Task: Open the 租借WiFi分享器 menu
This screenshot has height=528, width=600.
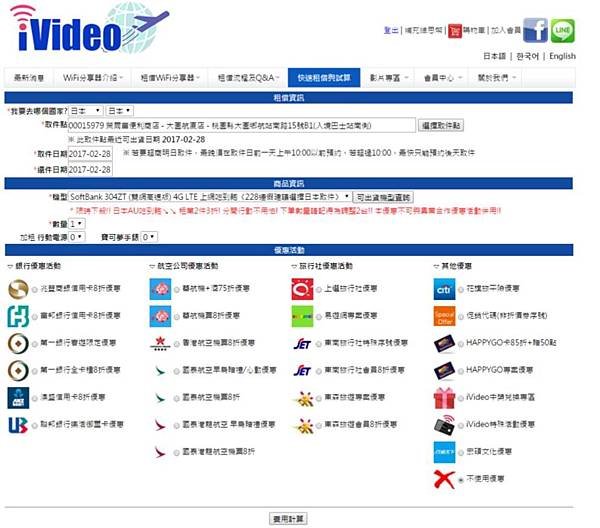Action: [x=170, y=78]
